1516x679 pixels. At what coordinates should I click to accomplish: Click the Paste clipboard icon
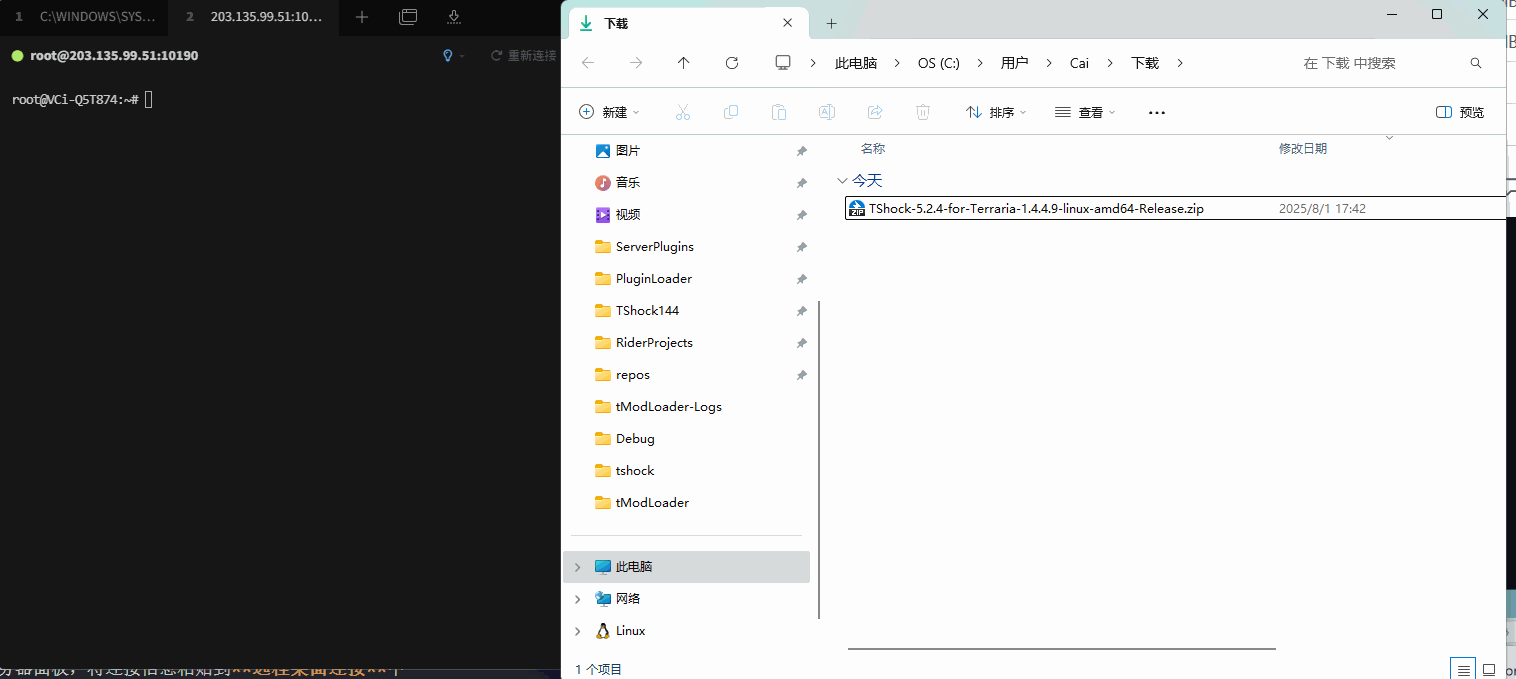click(x=779, y=112)
